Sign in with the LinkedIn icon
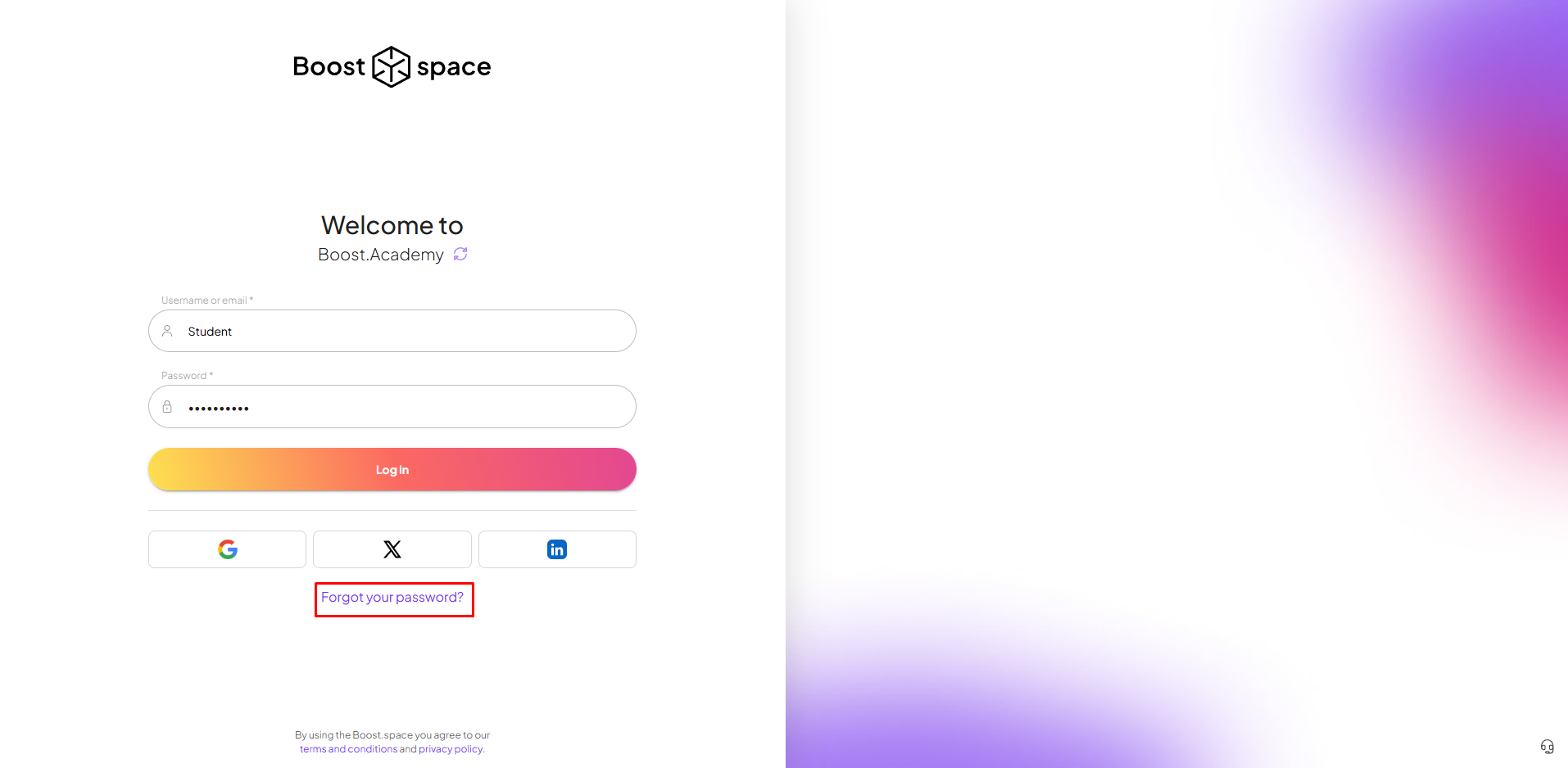1568x768 pixels. (x=557, y=549)
